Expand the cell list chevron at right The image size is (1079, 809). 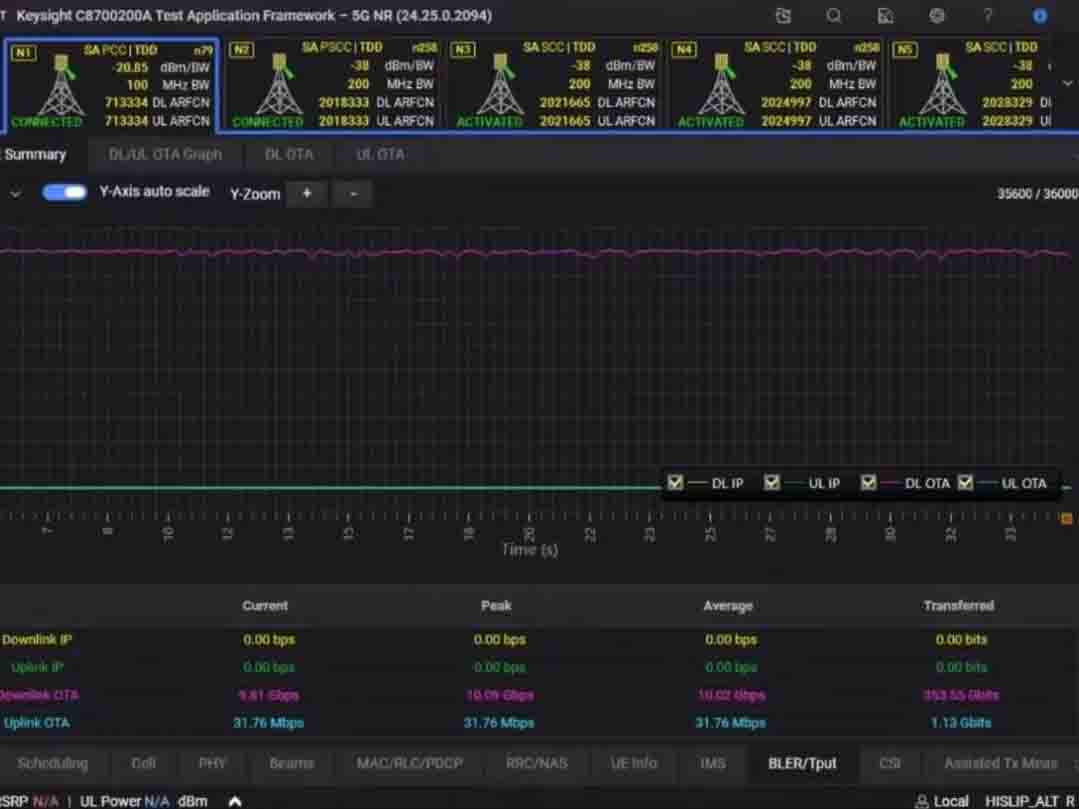point(1067,83)
